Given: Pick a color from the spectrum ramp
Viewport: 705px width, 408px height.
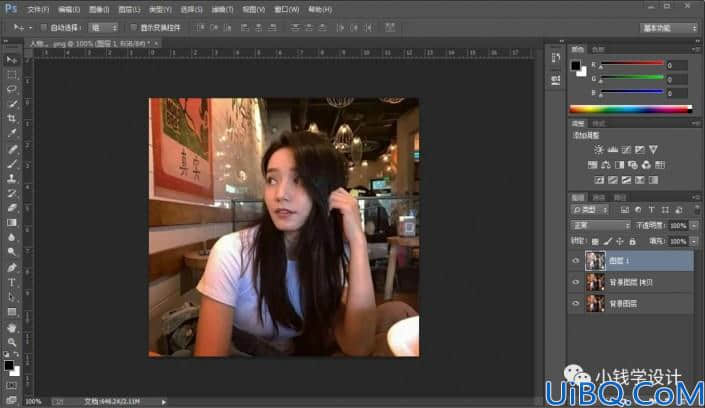Looking at the screenshot, I should [x=631, y=109].
